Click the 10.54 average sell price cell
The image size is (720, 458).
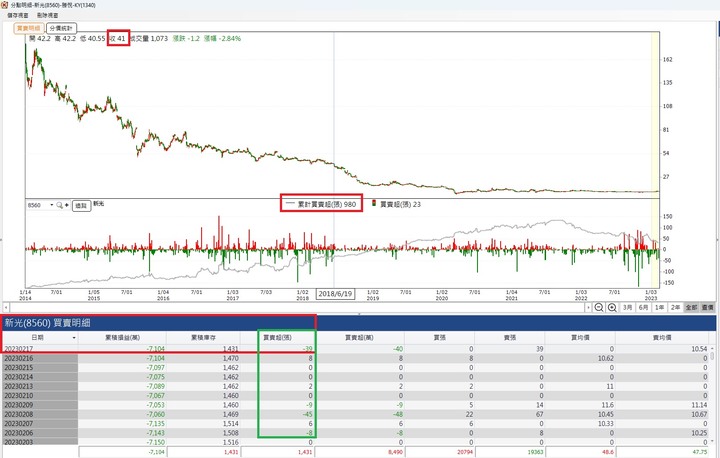699,349
